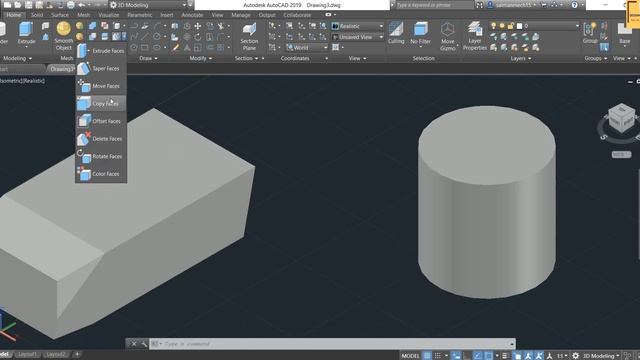Viewport: 640px width, 360px height.
Task: Choose Taper Faces option
Action: tap(101, 69)
